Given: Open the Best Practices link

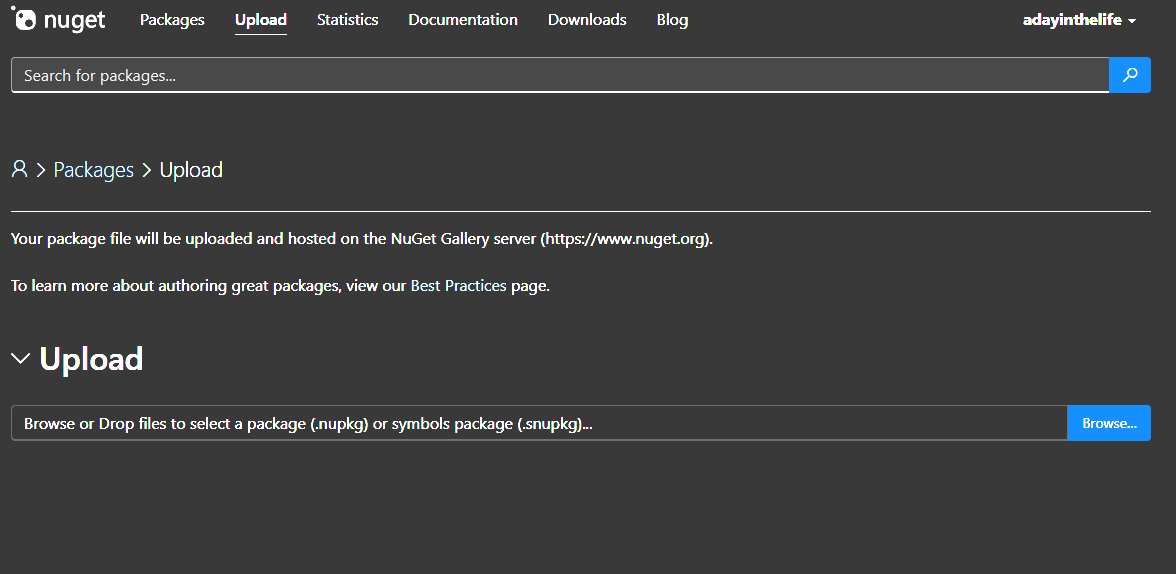Looking at the screenshot, I should click(458, 286).
